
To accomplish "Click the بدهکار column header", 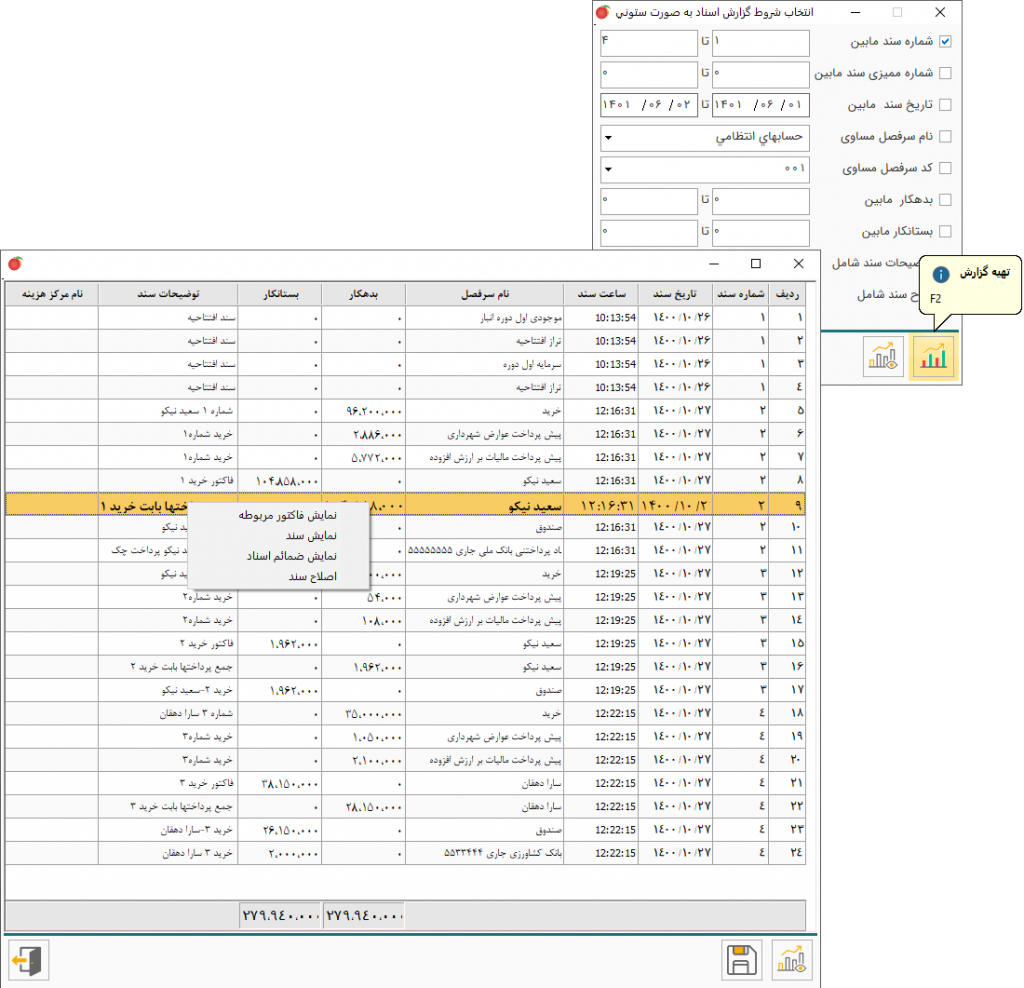I will pos(365,294).
